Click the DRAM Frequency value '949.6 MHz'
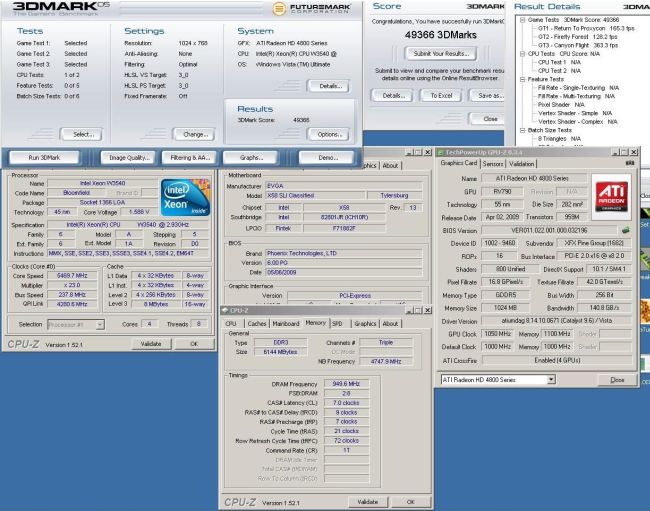Viewport: 650px width, 511px height. tap(346, 384)
